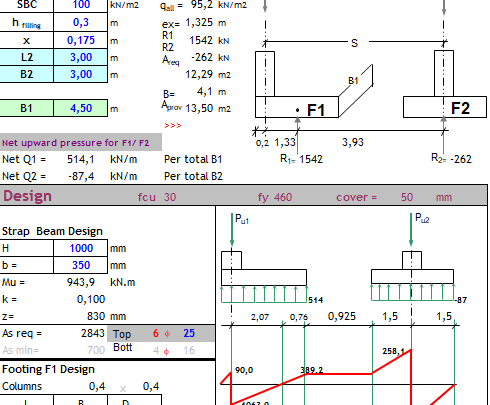Select the fcu value 30

pyautogui.click(x=170, y=197)
